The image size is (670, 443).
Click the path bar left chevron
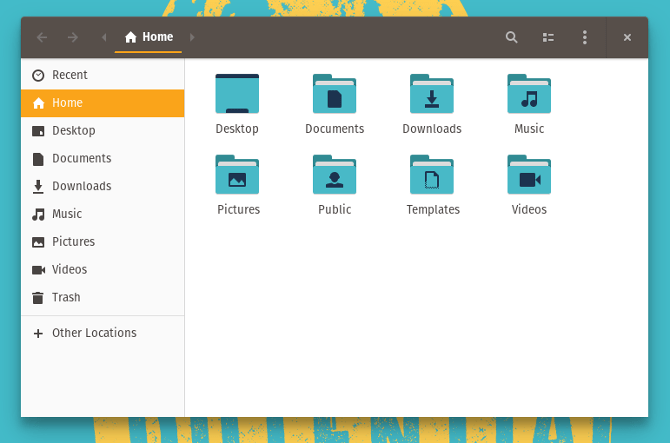pos(104,38)
